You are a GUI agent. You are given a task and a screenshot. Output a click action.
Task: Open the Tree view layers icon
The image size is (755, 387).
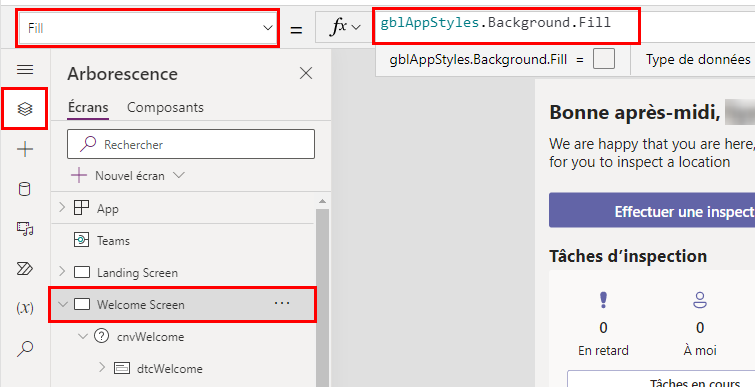coord(25,109)
